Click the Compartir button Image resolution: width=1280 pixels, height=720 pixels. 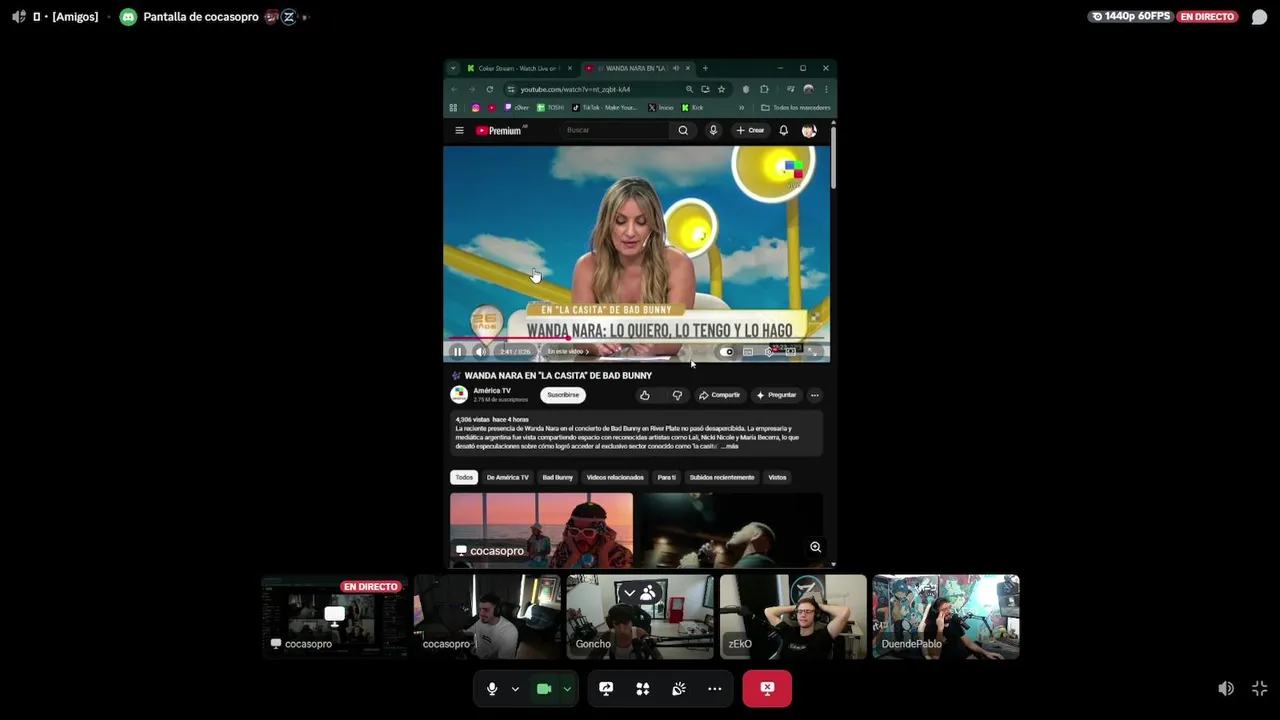coord(720,395)
